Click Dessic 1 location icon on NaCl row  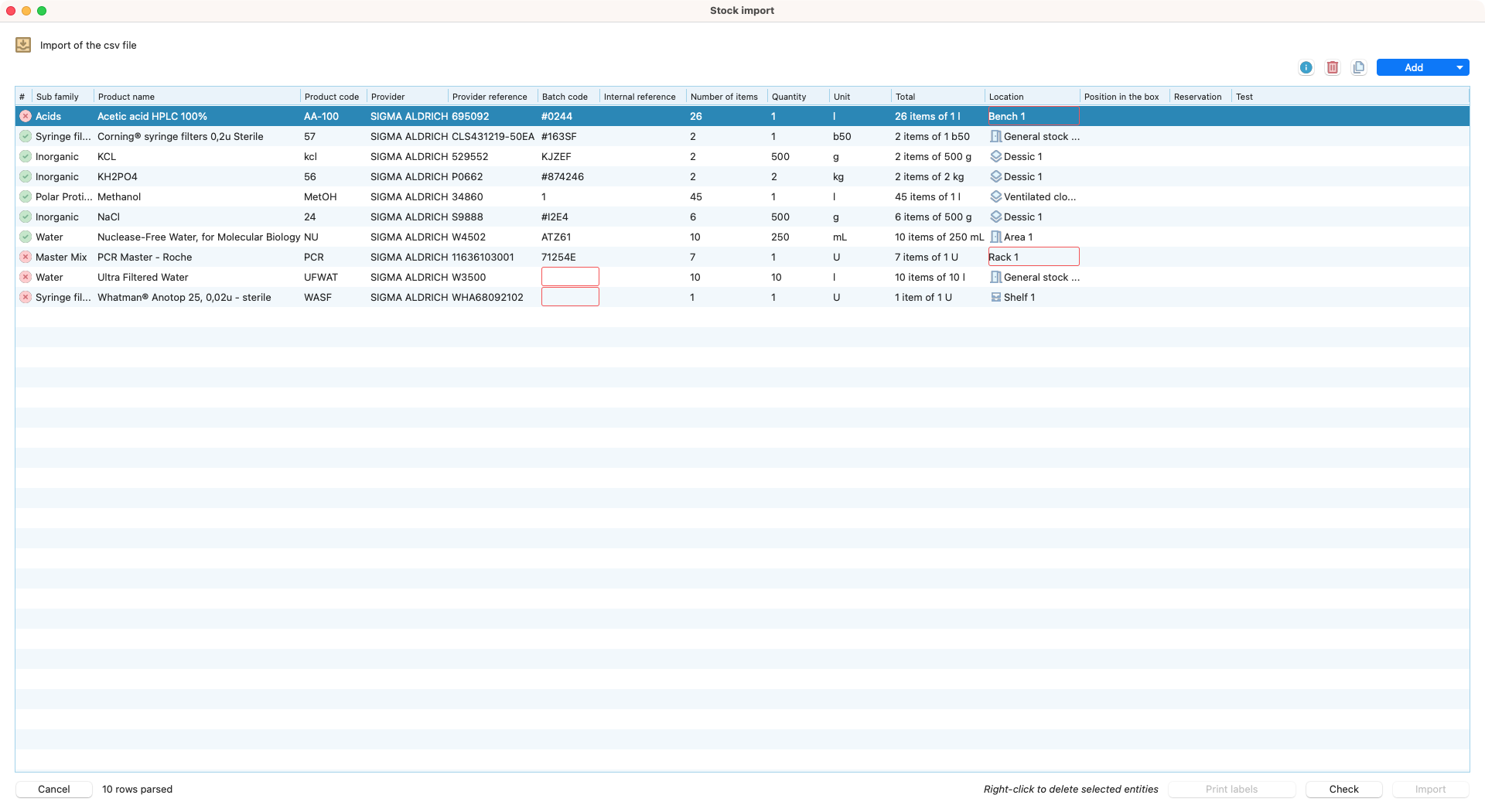(x=996, y=217)
